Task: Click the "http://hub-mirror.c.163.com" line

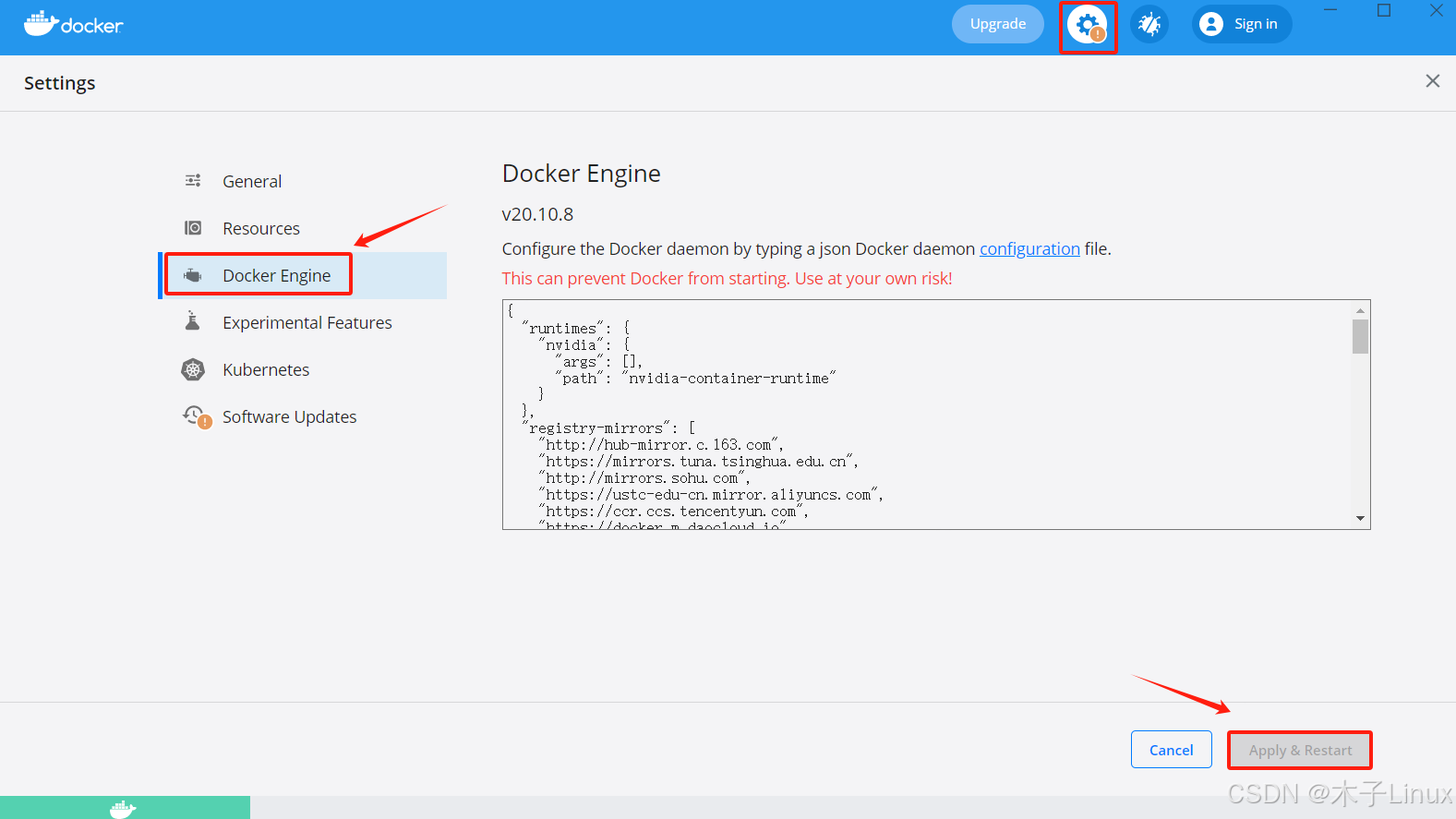Action: pos(661,444)
